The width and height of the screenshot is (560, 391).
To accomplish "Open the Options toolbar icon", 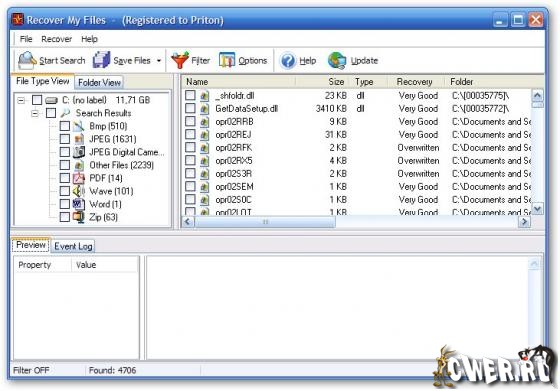I will coord(227,60).
